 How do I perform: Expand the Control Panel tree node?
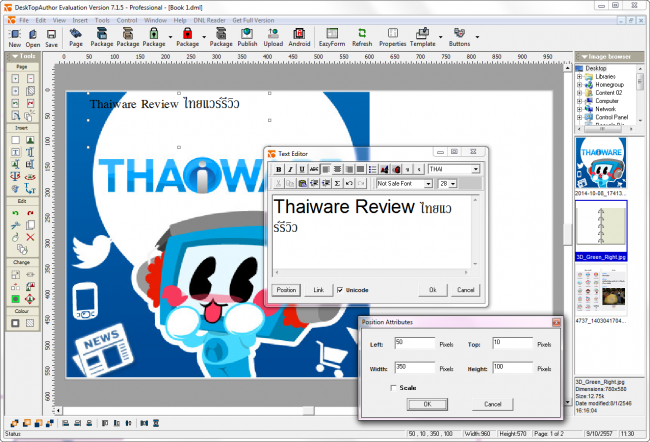[580, 117]
